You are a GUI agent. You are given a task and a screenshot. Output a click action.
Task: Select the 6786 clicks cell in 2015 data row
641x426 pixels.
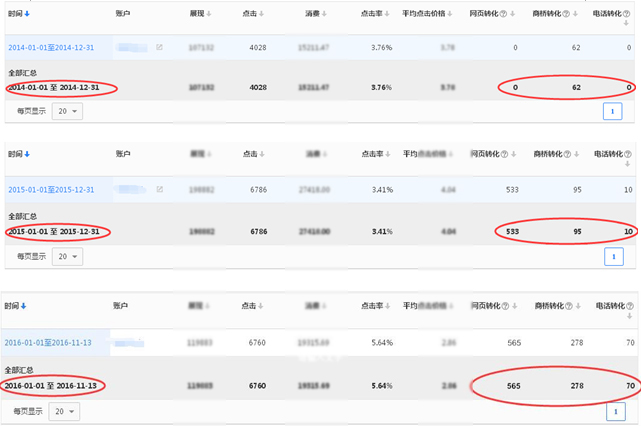click(259, 190)
